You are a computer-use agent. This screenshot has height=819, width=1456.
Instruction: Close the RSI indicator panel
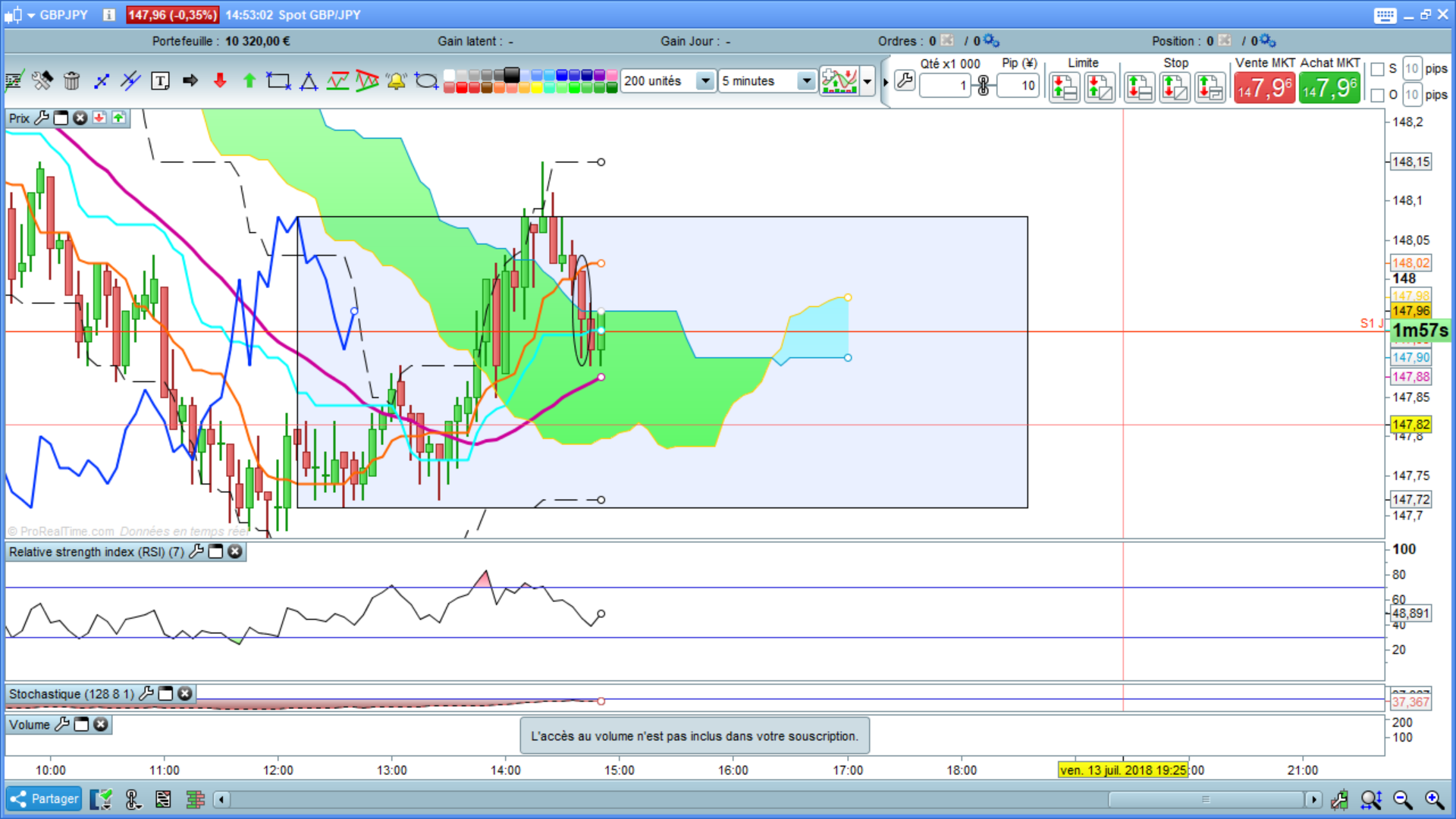tap(235, 552)
